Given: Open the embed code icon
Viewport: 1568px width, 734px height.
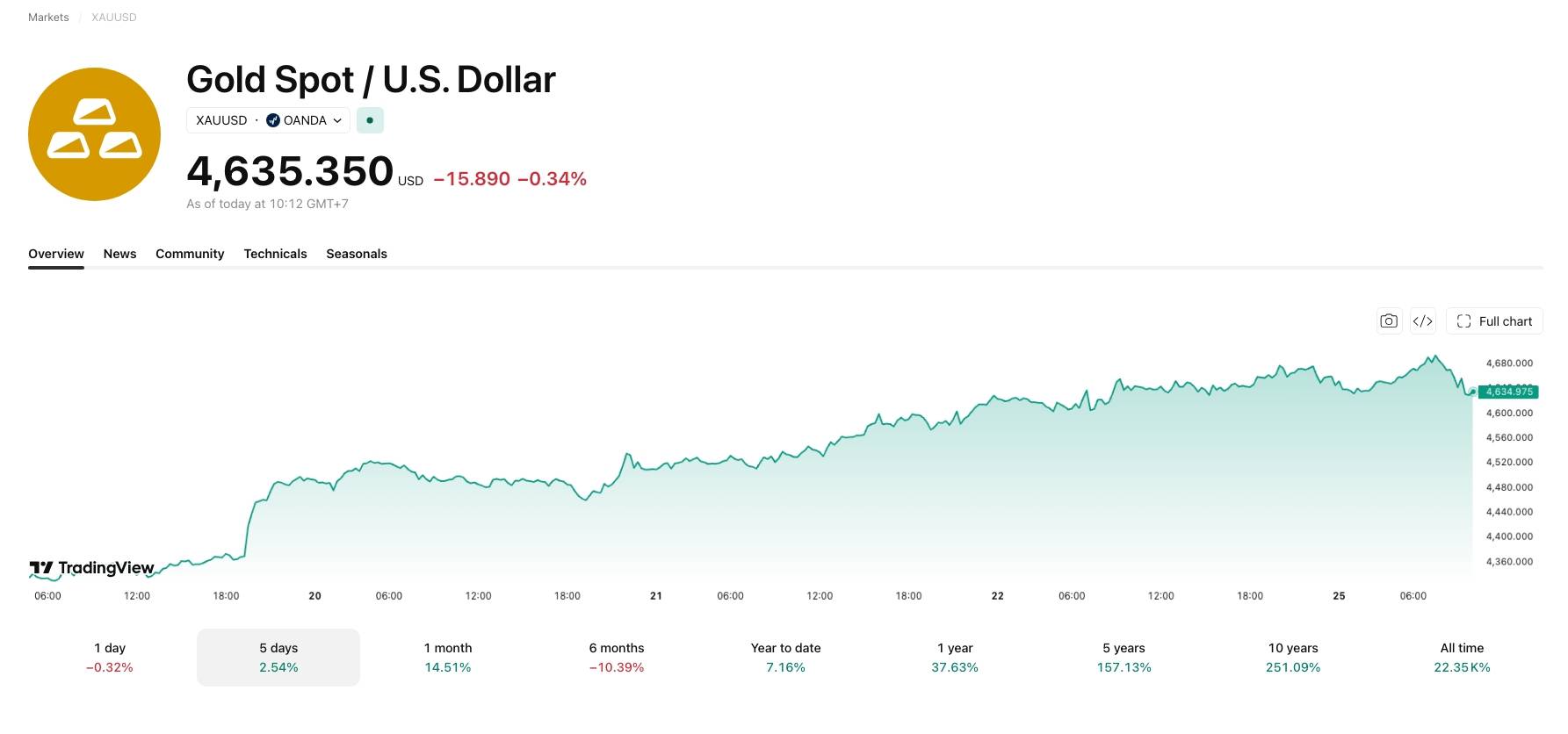Looking at the screenshot, I should (1423, 321).
